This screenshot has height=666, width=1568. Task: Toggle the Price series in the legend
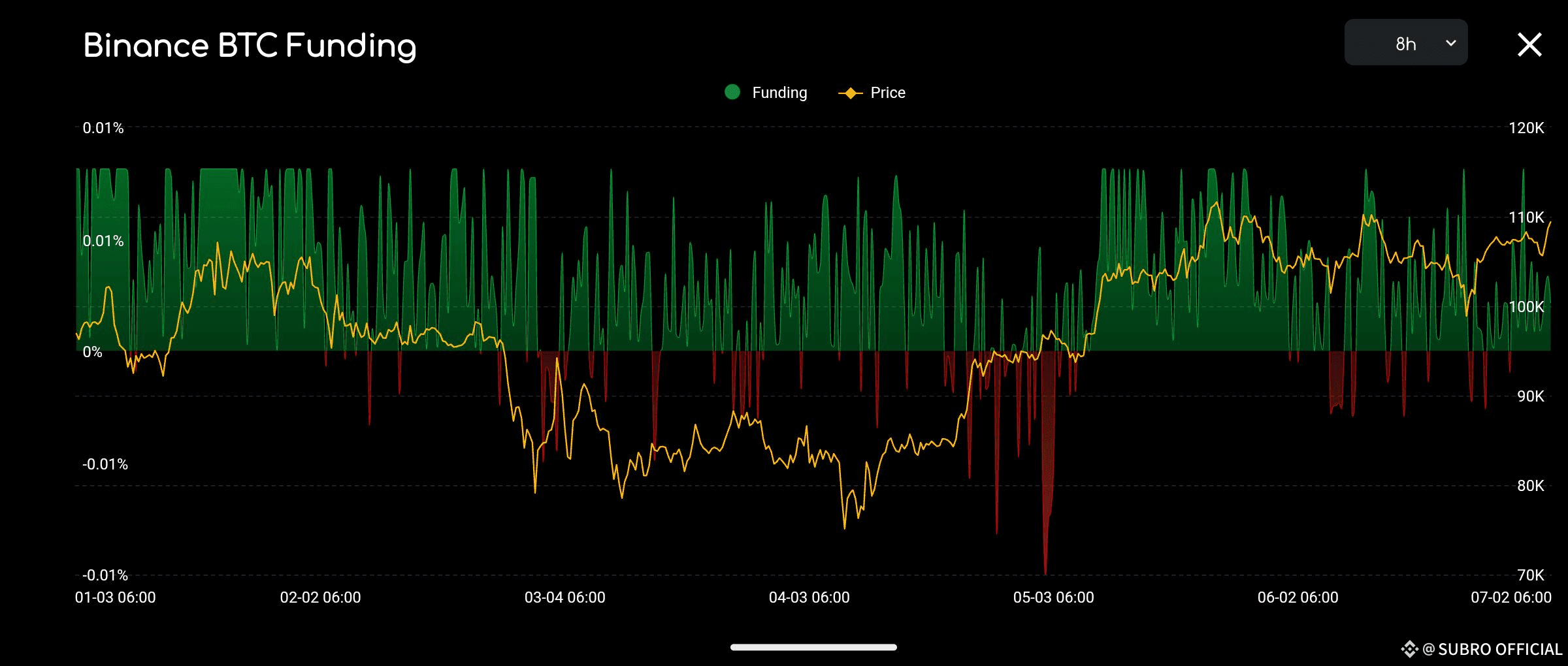coord(872,93)
